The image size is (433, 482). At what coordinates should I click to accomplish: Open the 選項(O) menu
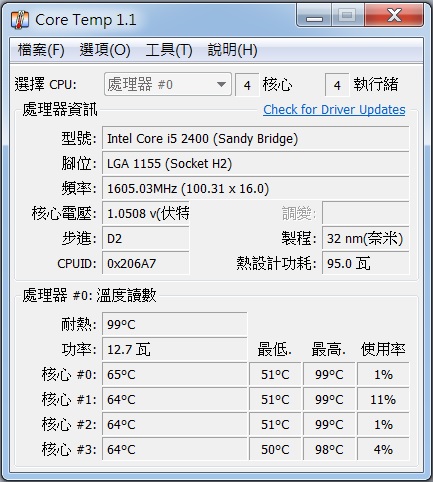coord(105,50)
